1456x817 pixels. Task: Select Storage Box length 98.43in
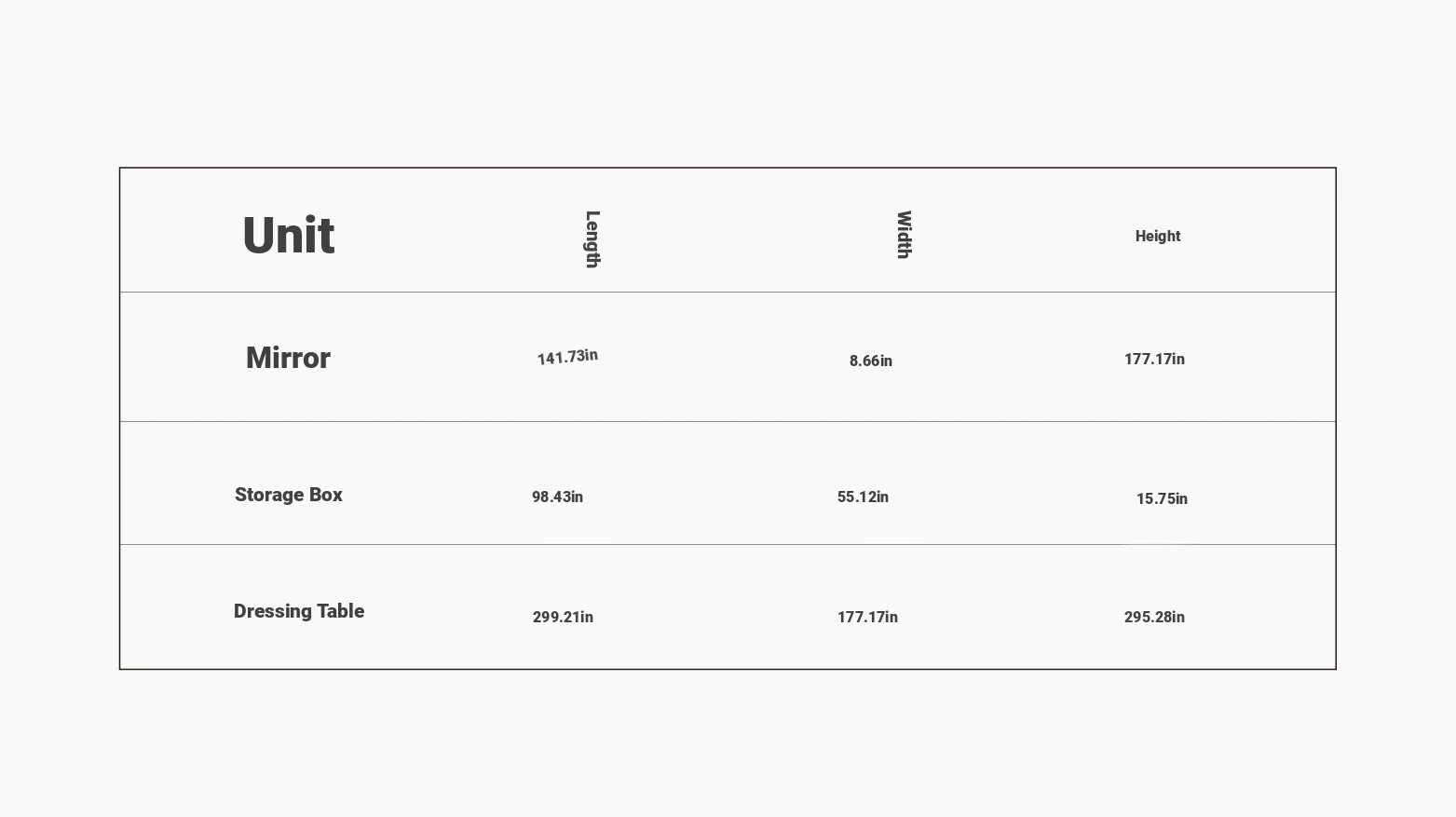tap(557, 497)
